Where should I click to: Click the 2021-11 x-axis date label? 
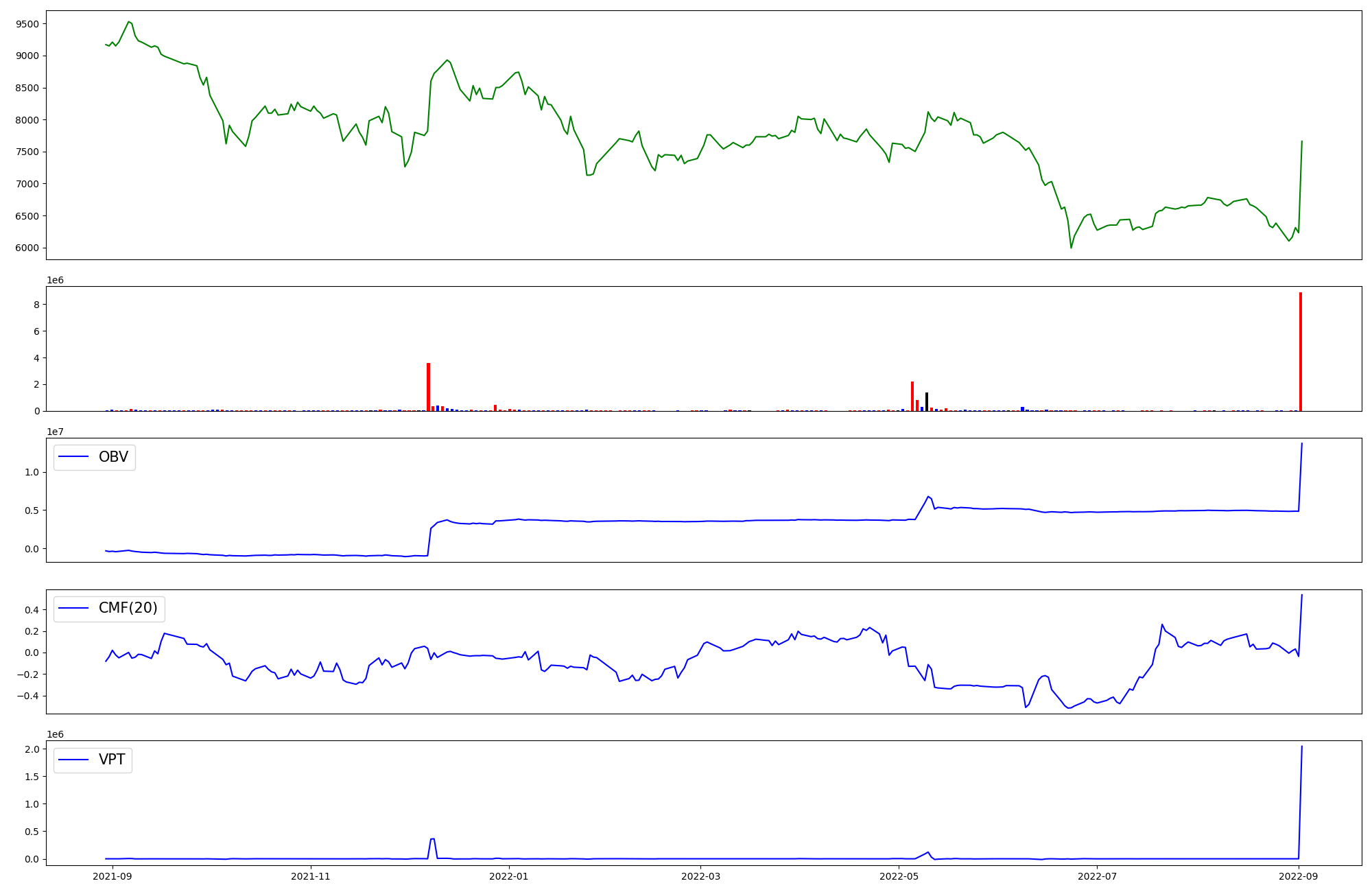[x=311, y=876]
